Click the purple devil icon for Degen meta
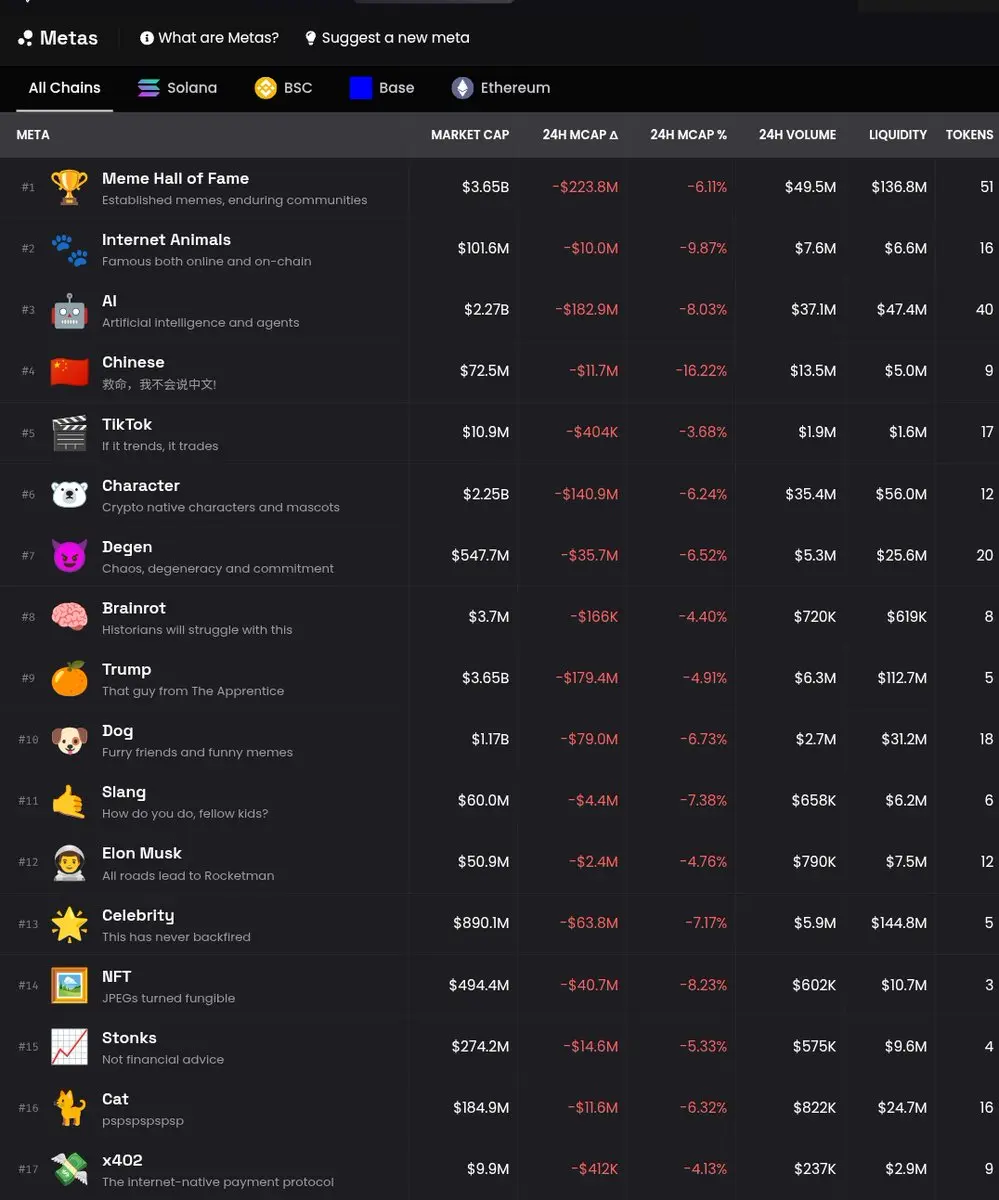This screenshot has height=1200, width=999. pyautogui.click(x=70, y=555)
